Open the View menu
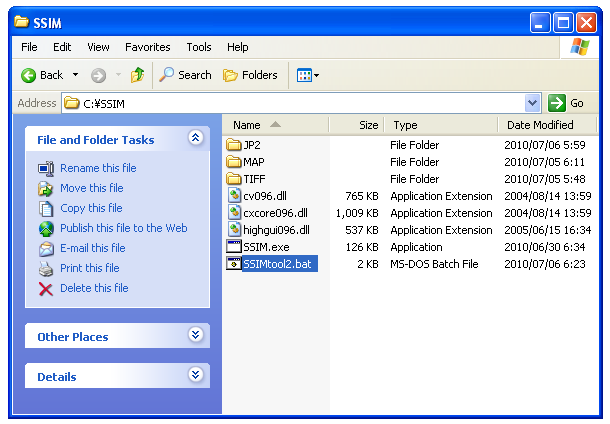The width and height of the screenshot is (610, 424). click(98, 47)
